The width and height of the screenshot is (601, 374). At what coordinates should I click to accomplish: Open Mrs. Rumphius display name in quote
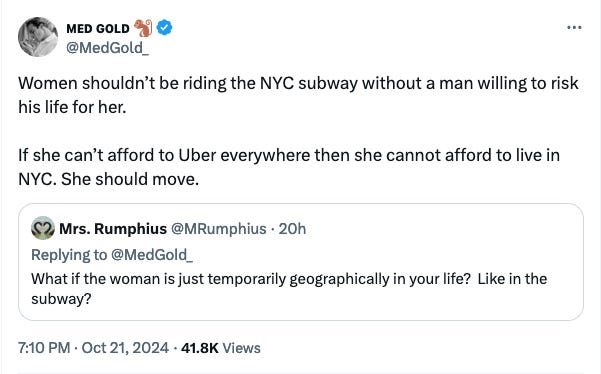(113, 229)
